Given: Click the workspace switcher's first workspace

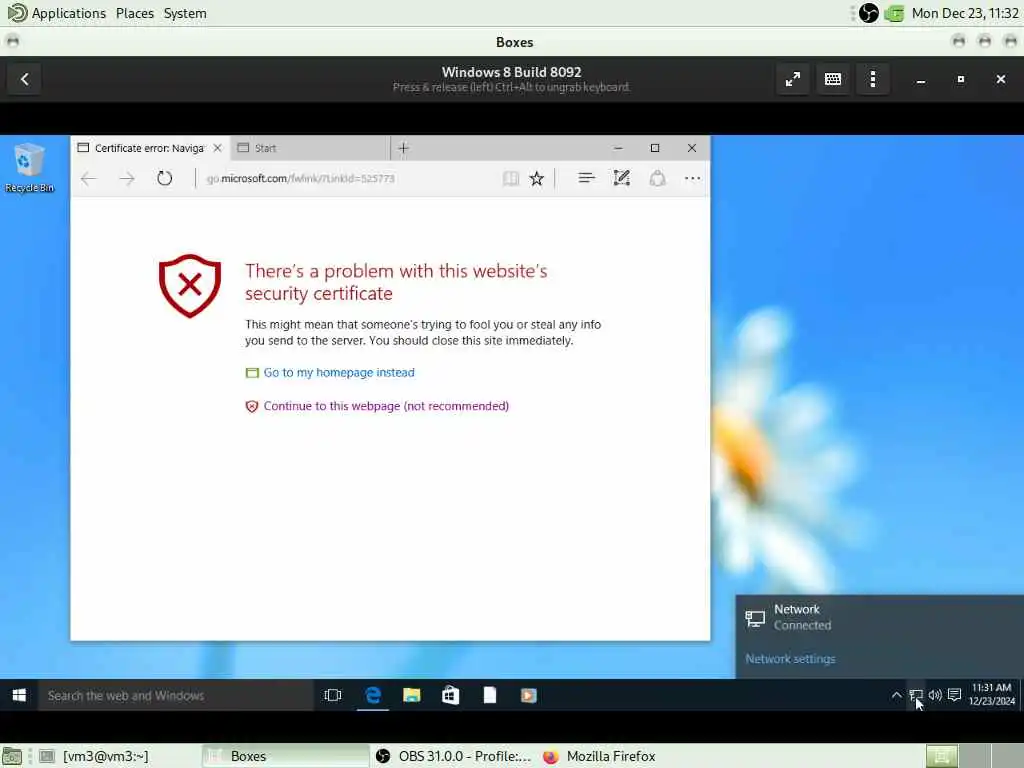Looking at the screenshot, I should tap(942, 756).
